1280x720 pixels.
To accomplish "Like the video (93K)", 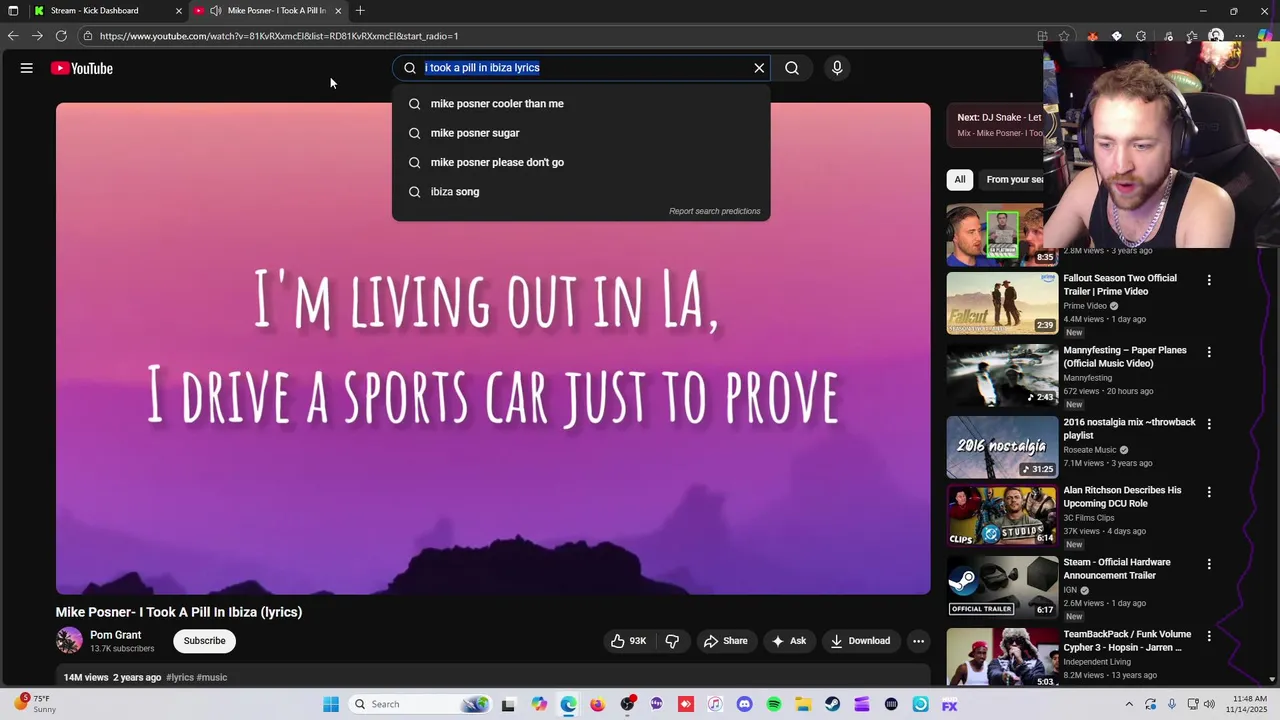I will [x=628, y=641].
